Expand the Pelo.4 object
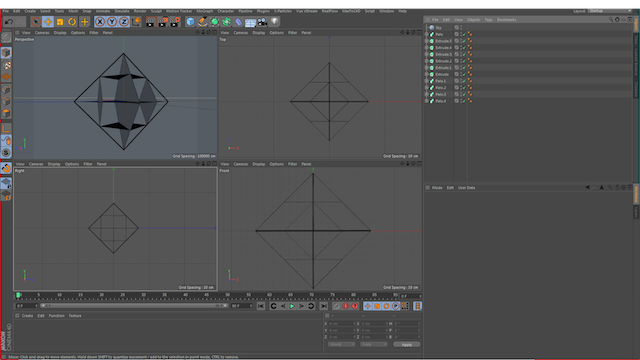The height and width of the screenshot is (360, 640). point(427,101)
